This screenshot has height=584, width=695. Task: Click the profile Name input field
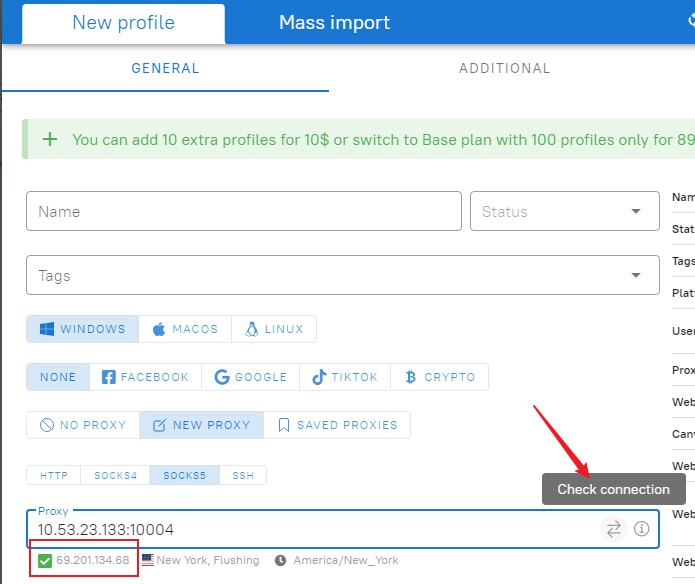[243, 212]
